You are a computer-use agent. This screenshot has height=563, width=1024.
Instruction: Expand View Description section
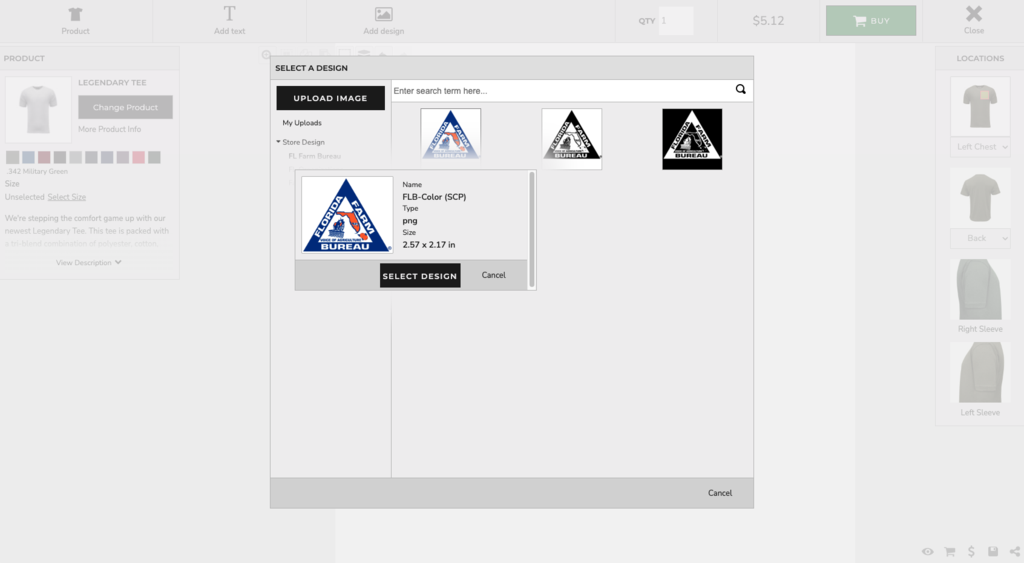[x=89, y=263]
